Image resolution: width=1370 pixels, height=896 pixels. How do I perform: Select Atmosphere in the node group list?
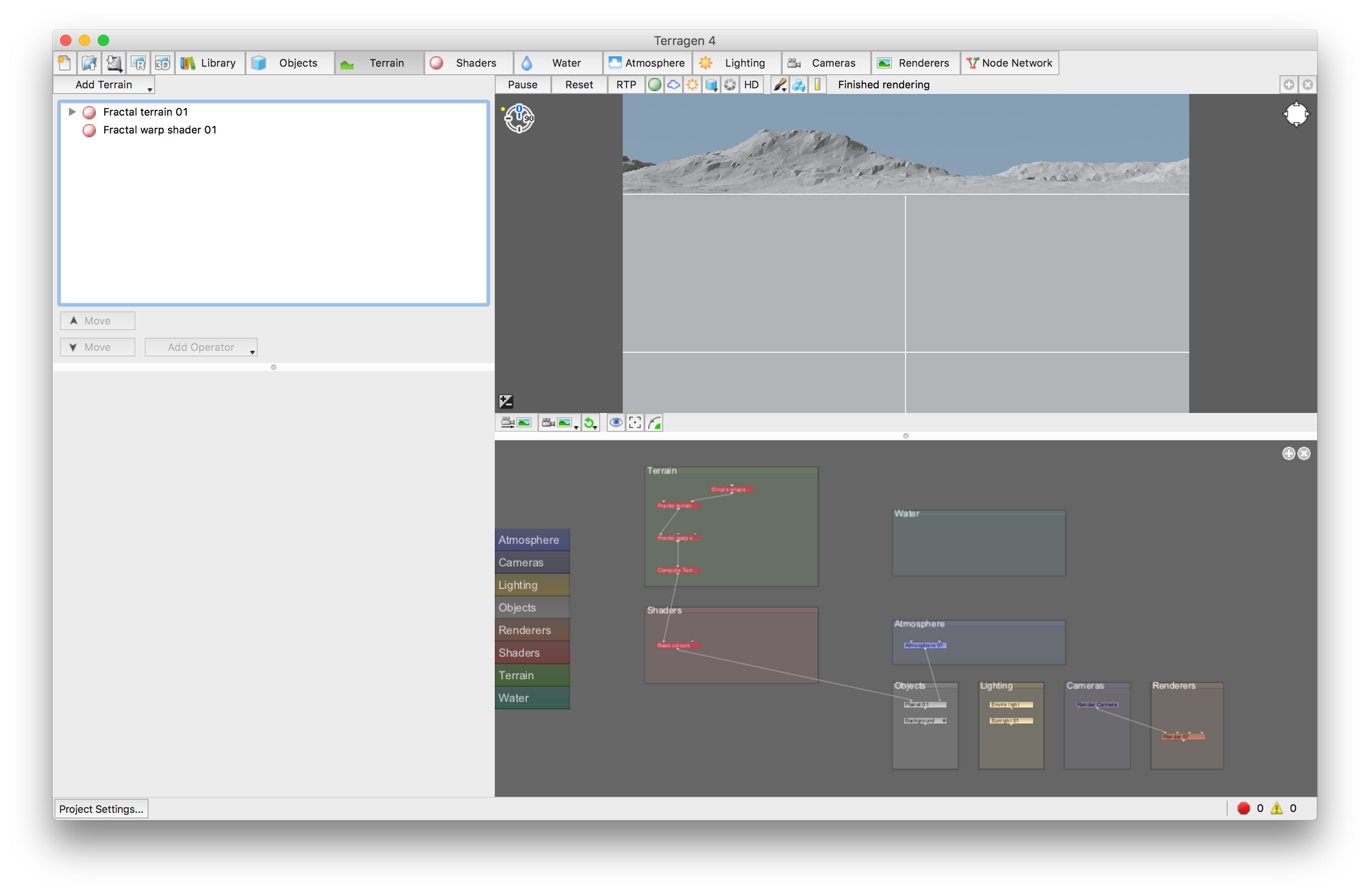coord(532,540)
